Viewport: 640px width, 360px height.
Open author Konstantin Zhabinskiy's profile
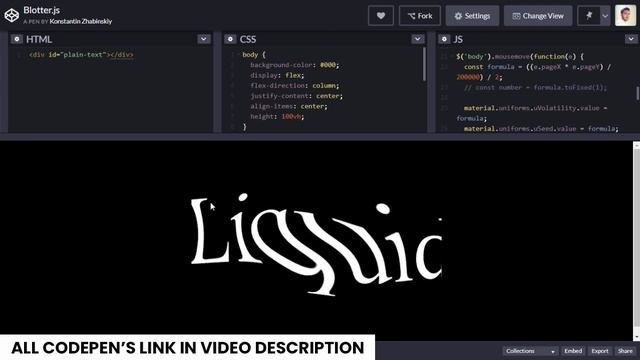coord(81,21)
